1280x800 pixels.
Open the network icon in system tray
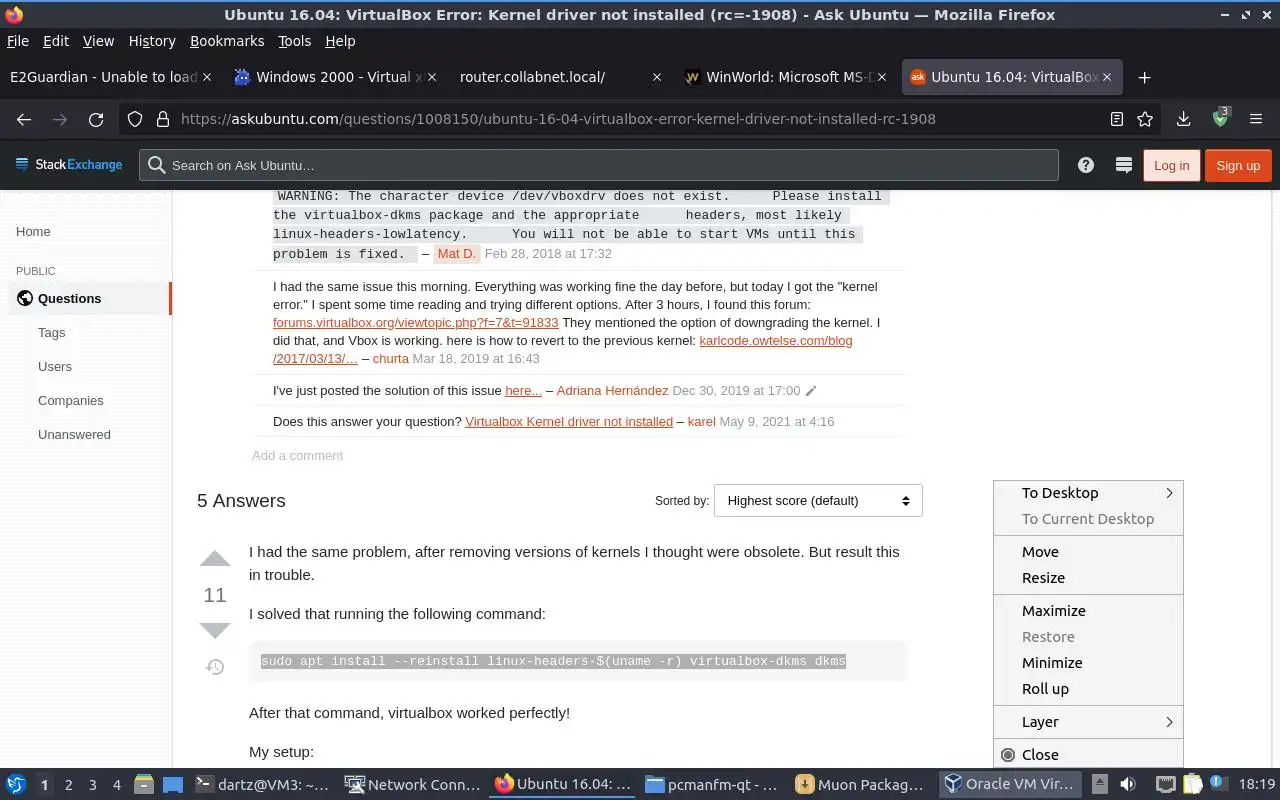click(x=1165, y=785)
